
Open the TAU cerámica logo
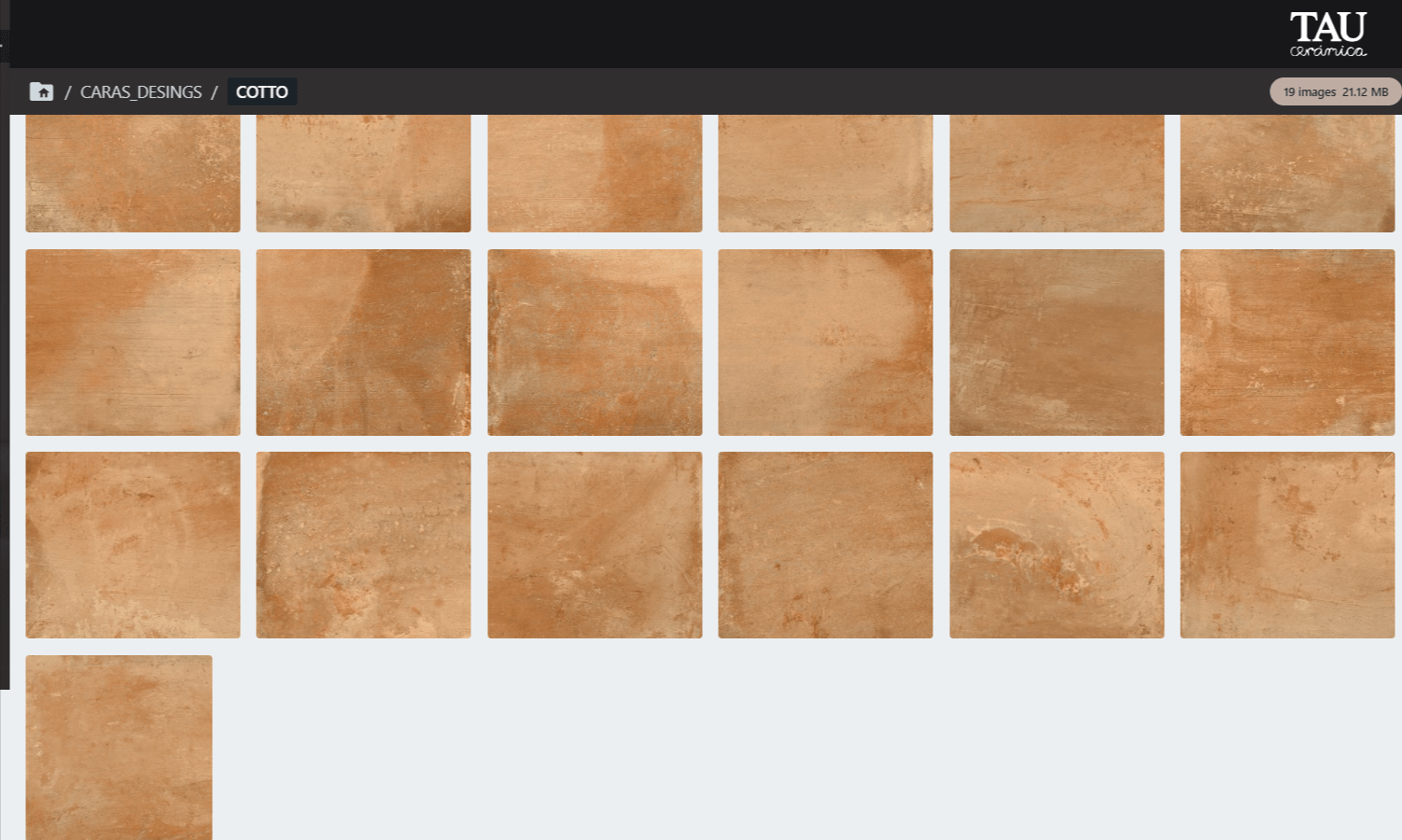click(x=1328, y=34)
